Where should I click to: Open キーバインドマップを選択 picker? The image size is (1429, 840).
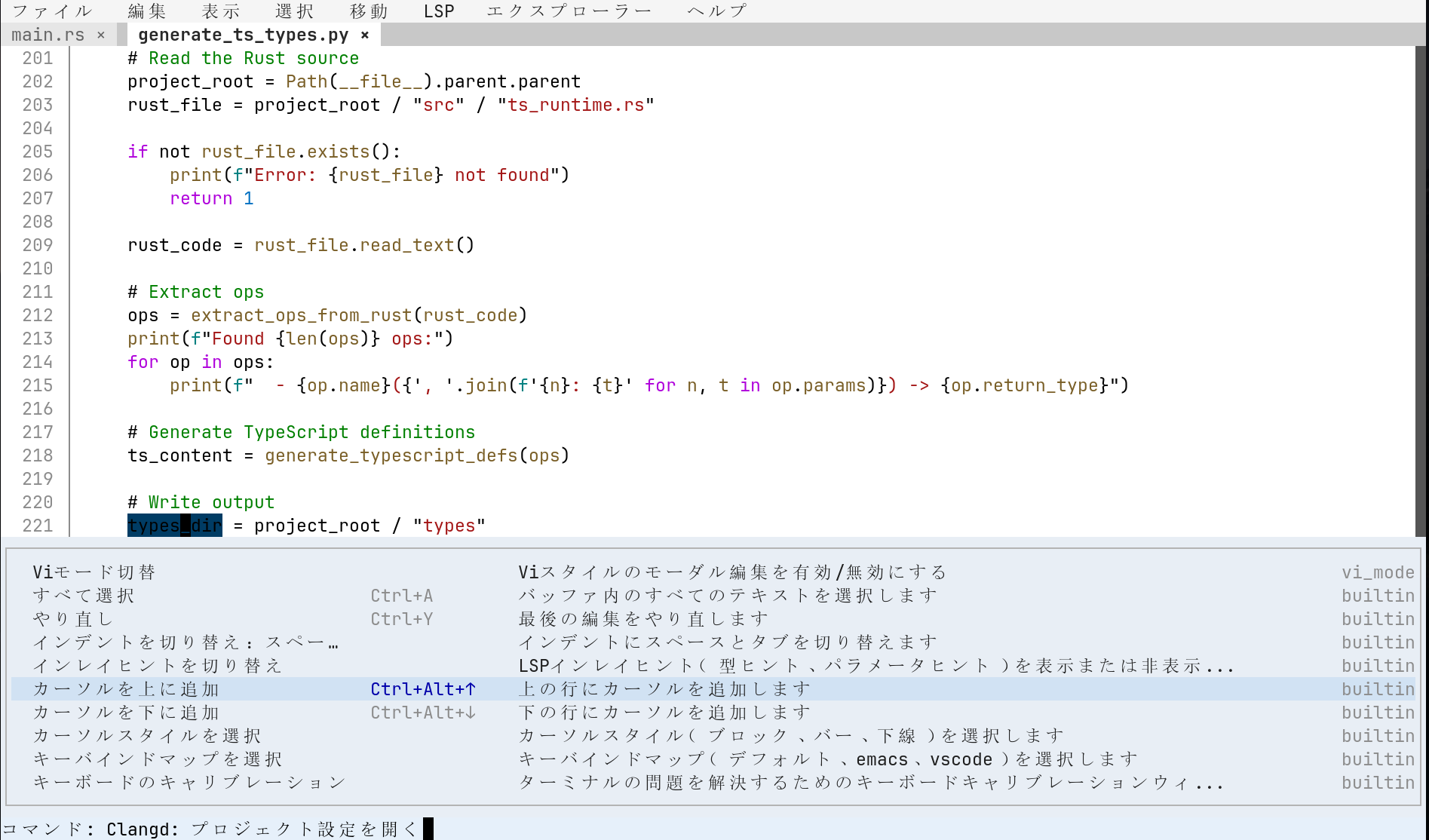pyautogui.click(x=158, y=759)
